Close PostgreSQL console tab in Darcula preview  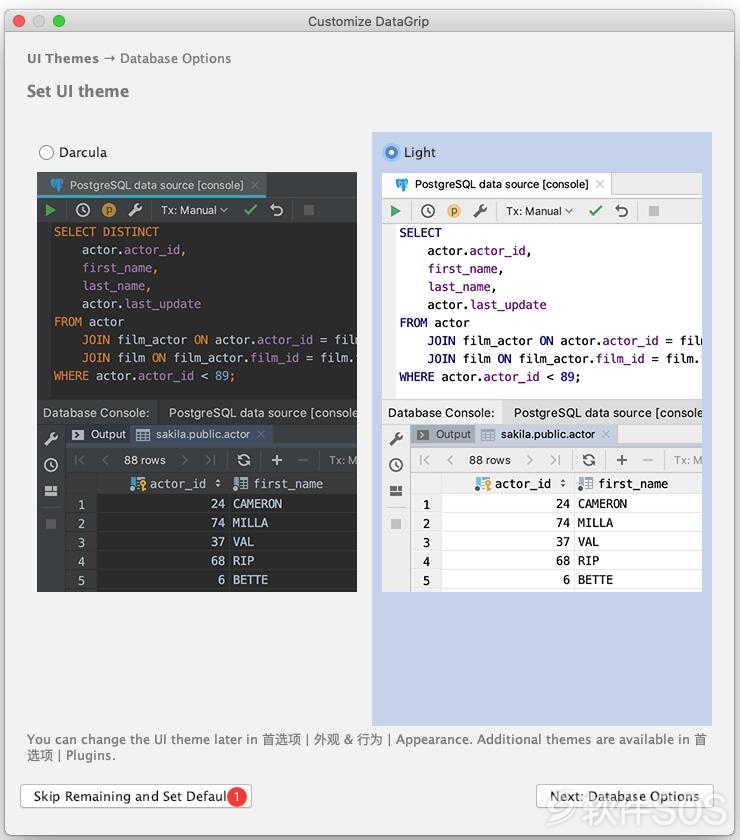[256, 185]
